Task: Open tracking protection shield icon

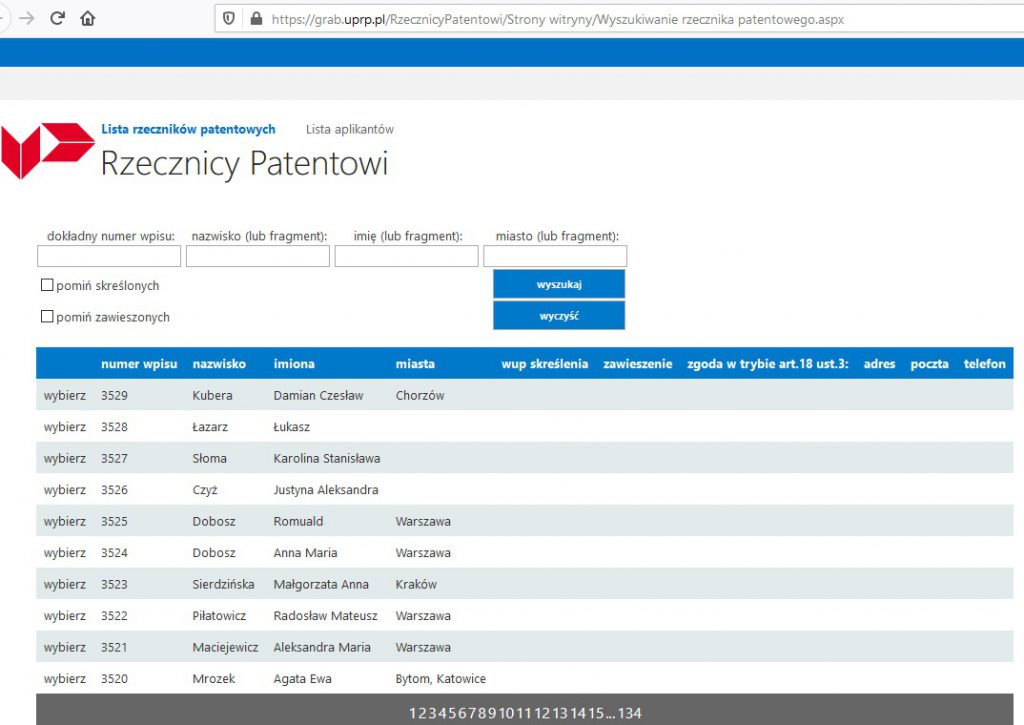Action: (x=229, y=18)
